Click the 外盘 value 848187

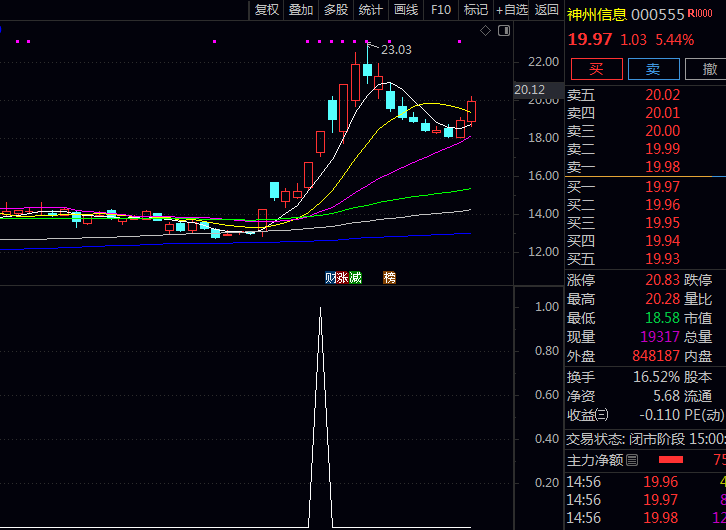tap(656, 356)
